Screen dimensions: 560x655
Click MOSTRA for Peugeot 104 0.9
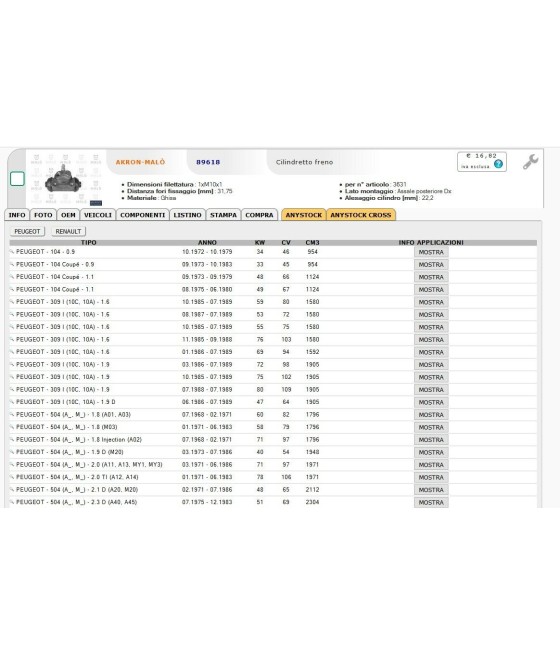pos(431,252)
